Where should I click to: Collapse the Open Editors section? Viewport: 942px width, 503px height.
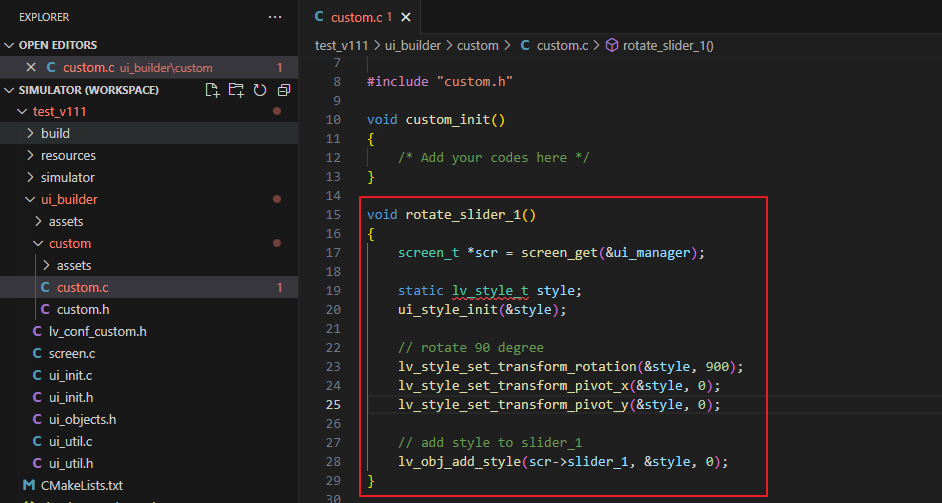[9, 45]
